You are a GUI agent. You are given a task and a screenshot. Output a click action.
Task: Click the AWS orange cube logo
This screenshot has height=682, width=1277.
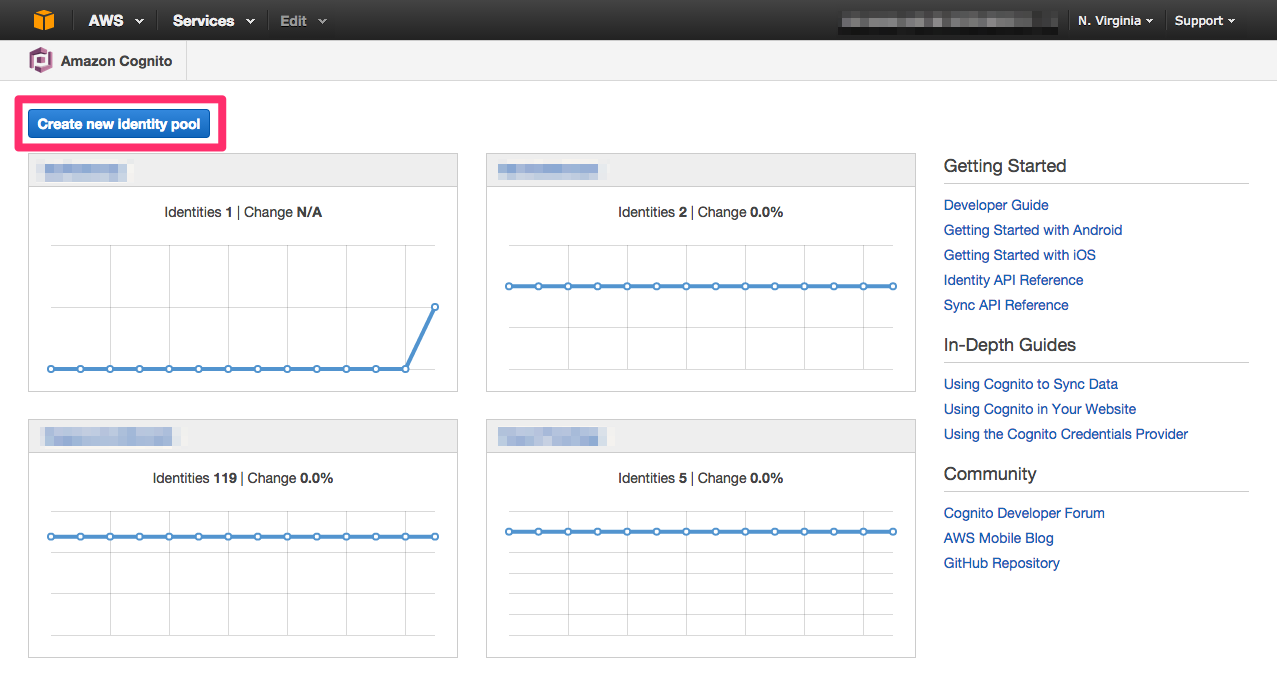(x=43, y=20)
